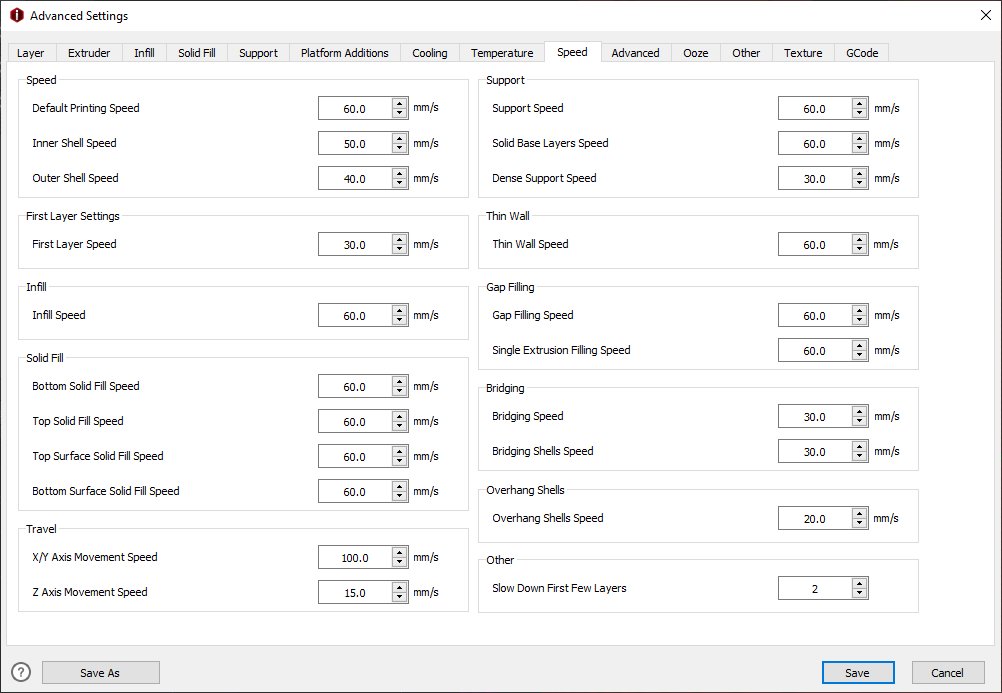Viewport: 1002px width, 693px height.
Task: Decrease Z Axis Movement Speed down arrow
Action: tap(400, 598)
